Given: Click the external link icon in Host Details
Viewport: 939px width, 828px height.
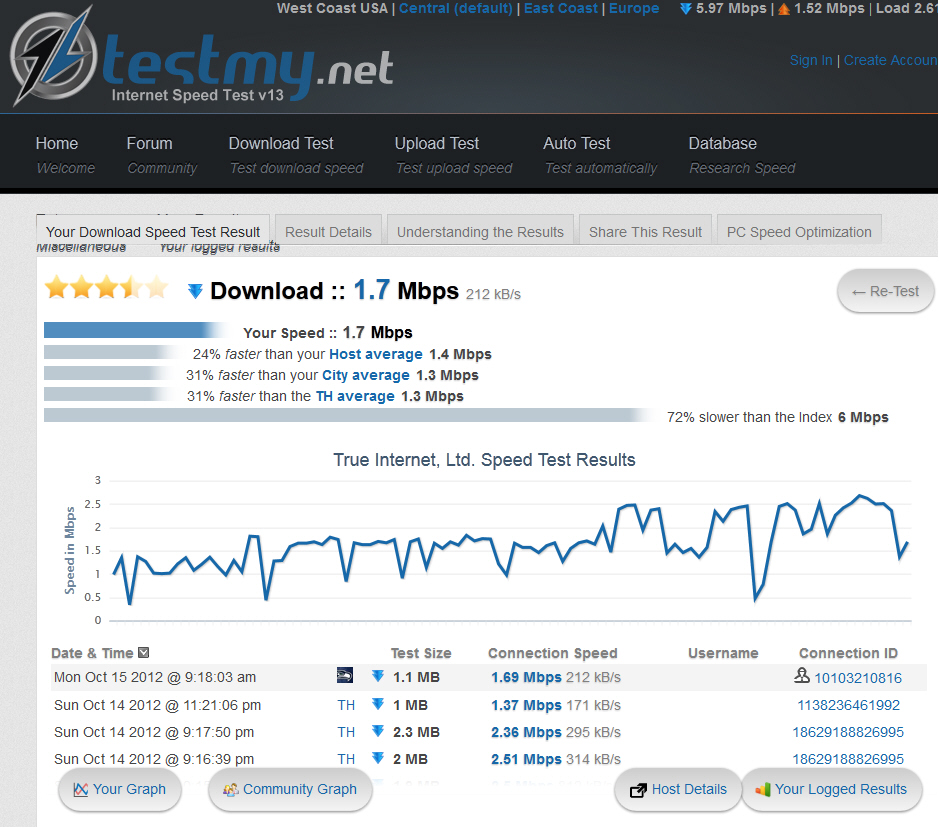Looking at the screenshot, I should coord(638,790).
